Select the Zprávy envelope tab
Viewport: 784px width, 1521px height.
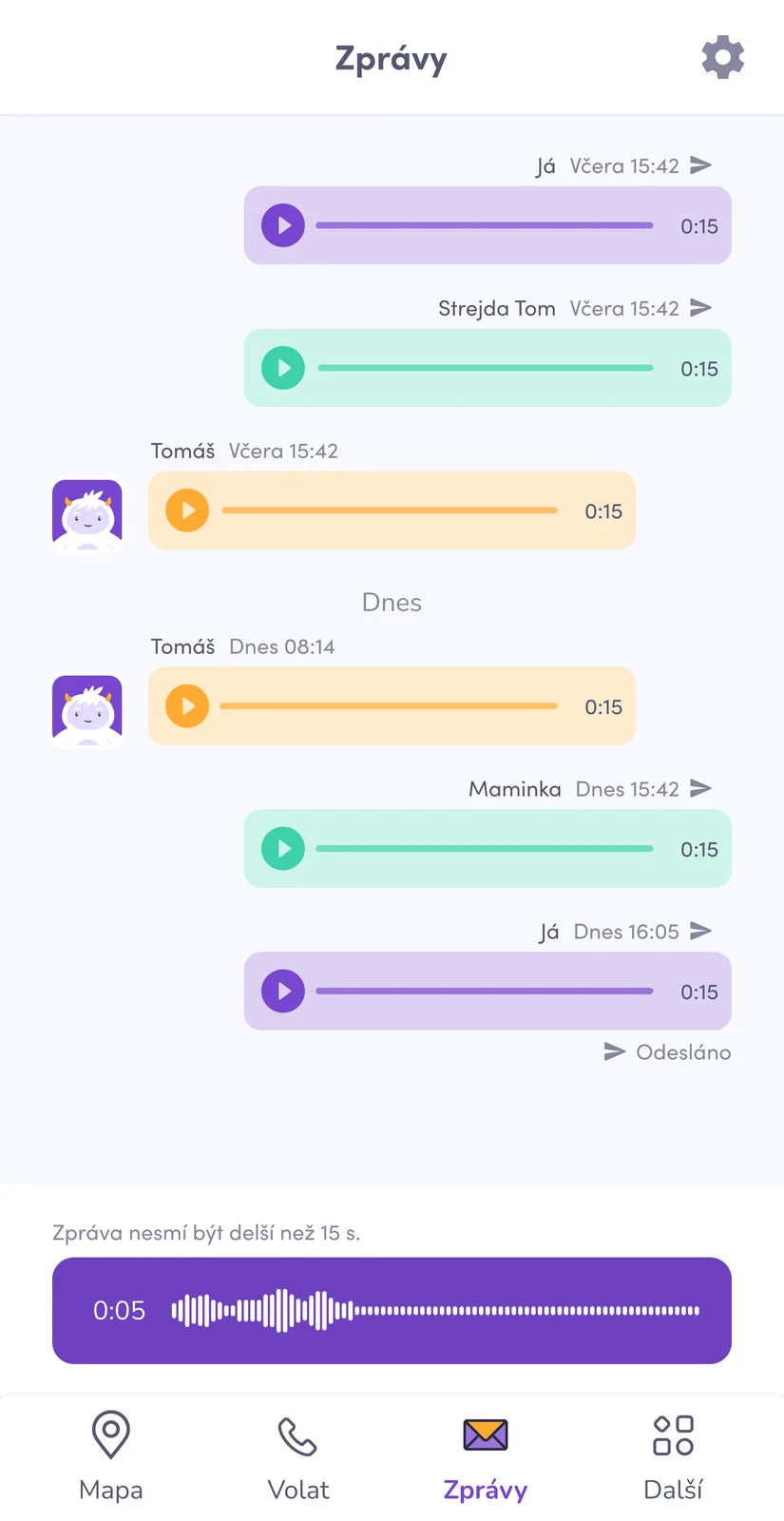click(485, 1455)
